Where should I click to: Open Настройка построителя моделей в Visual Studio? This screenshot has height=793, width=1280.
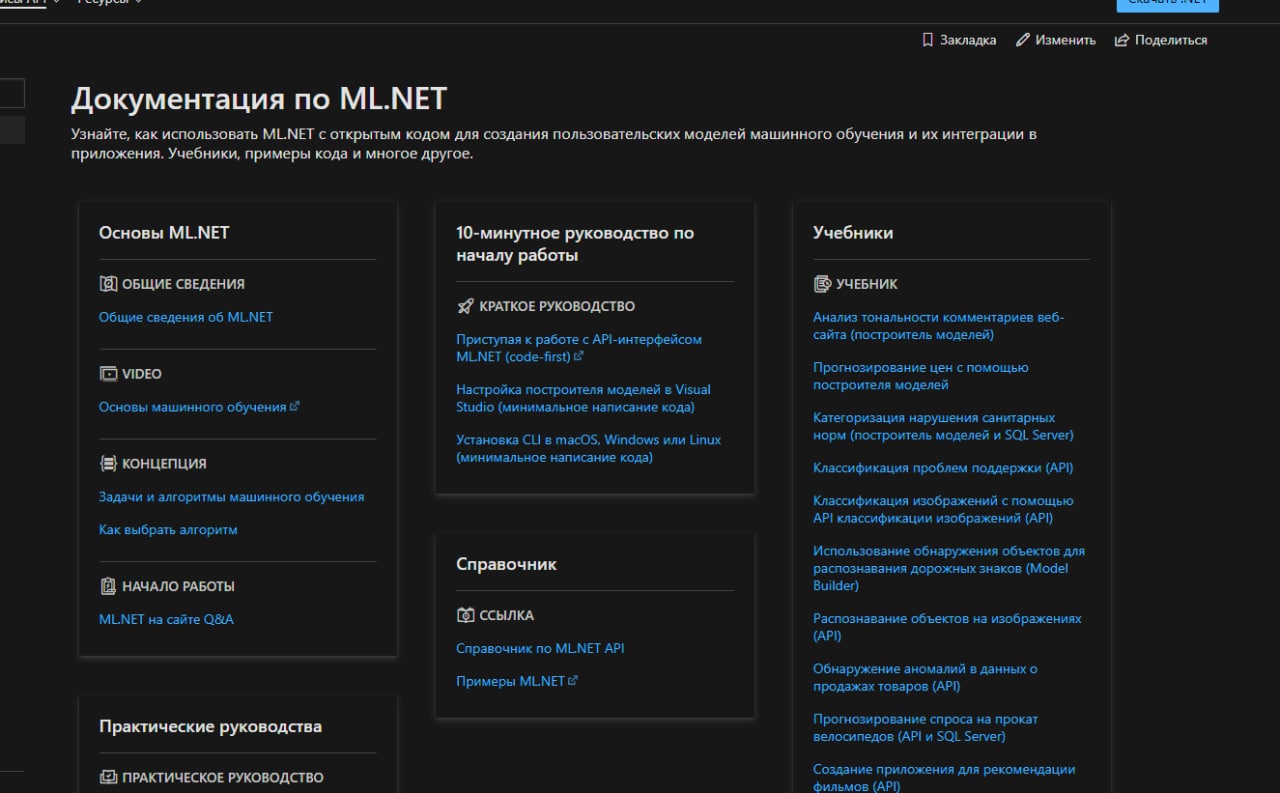click(x=583, y=398)
